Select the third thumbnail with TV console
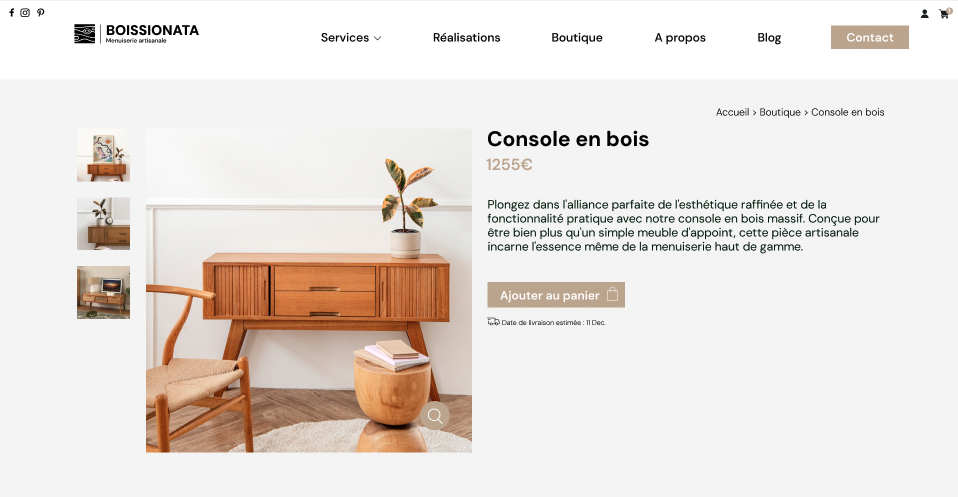The image size is (958, 497). coord(103,292)
